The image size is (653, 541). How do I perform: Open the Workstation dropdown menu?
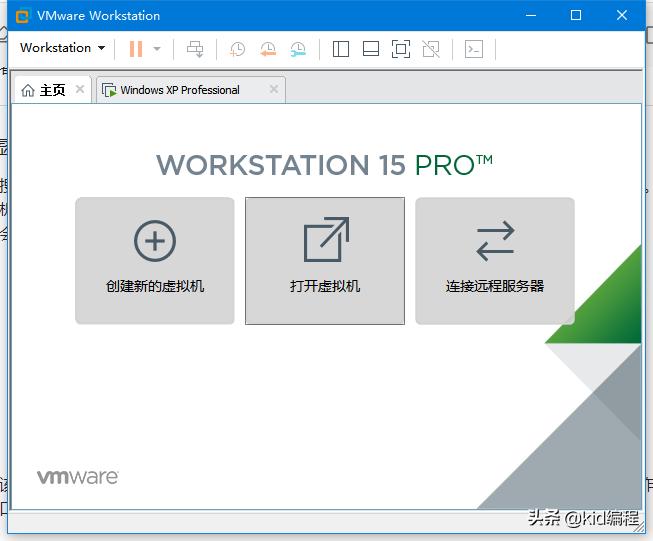point(62,48)
